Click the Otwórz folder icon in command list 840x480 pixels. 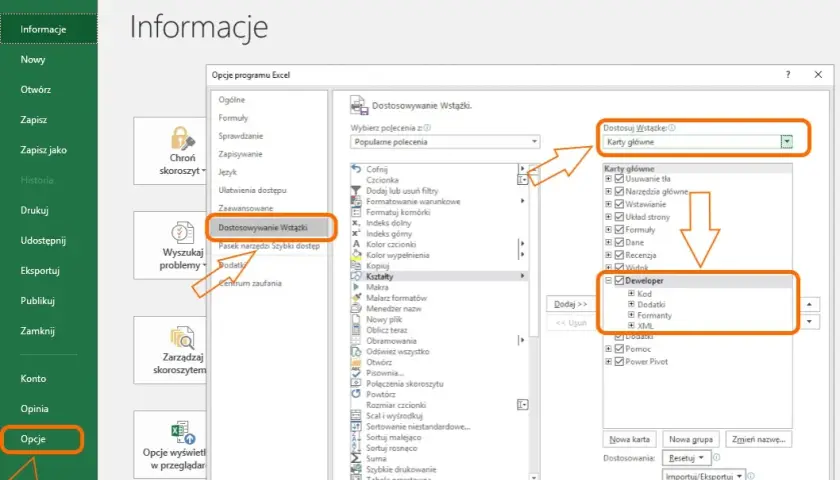[356, 362]
